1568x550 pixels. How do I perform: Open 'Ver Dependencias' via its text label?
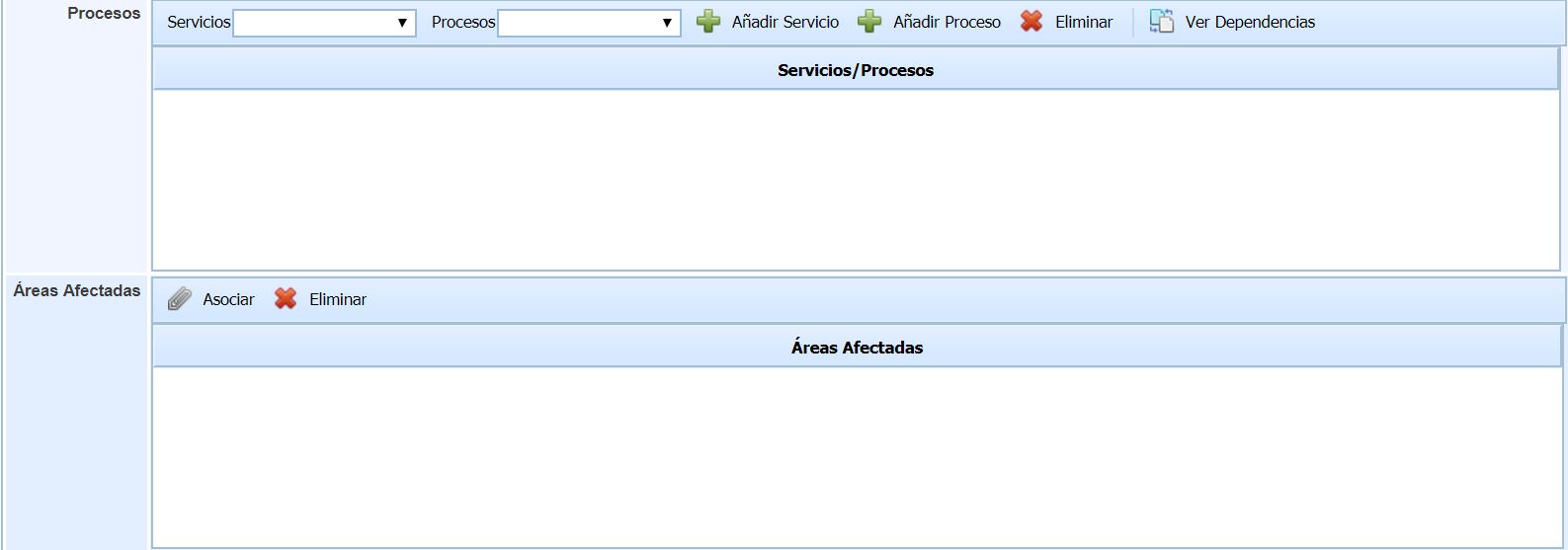(1250, 22)
